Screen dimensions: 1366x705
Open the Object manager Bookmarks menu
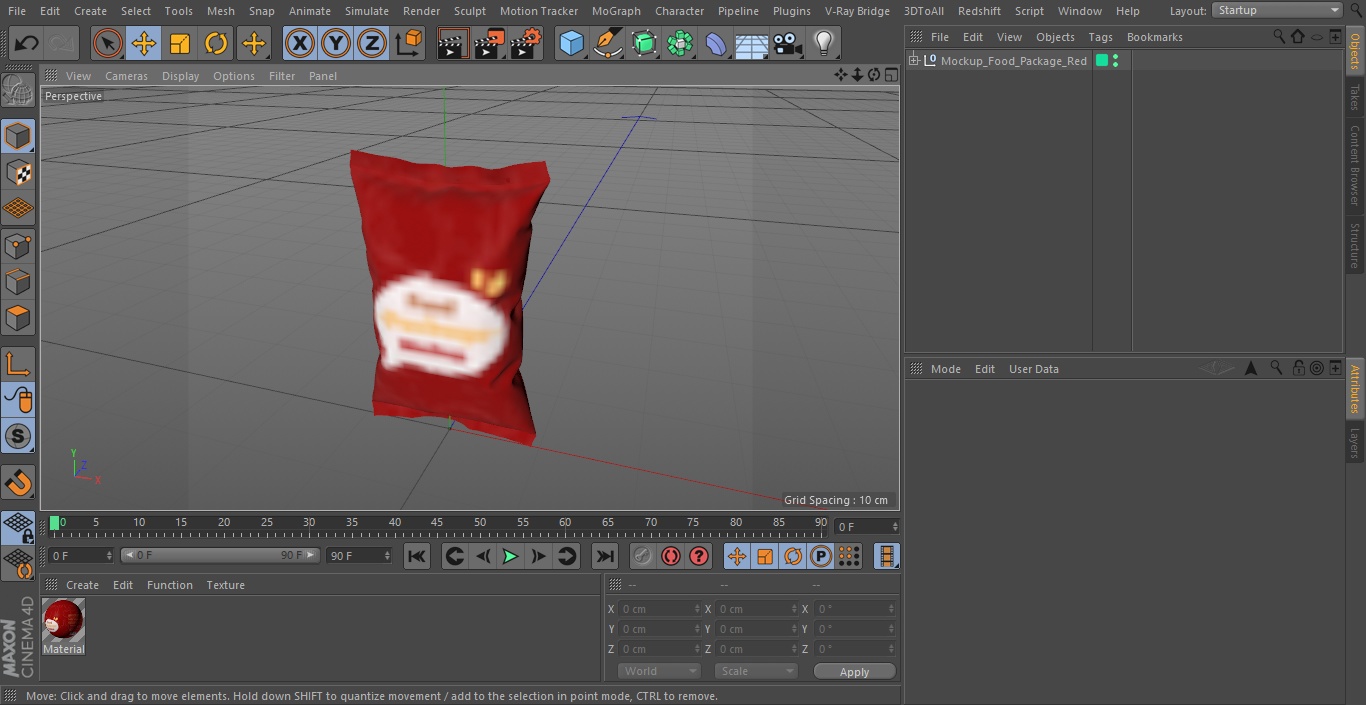pos(1154,37)
